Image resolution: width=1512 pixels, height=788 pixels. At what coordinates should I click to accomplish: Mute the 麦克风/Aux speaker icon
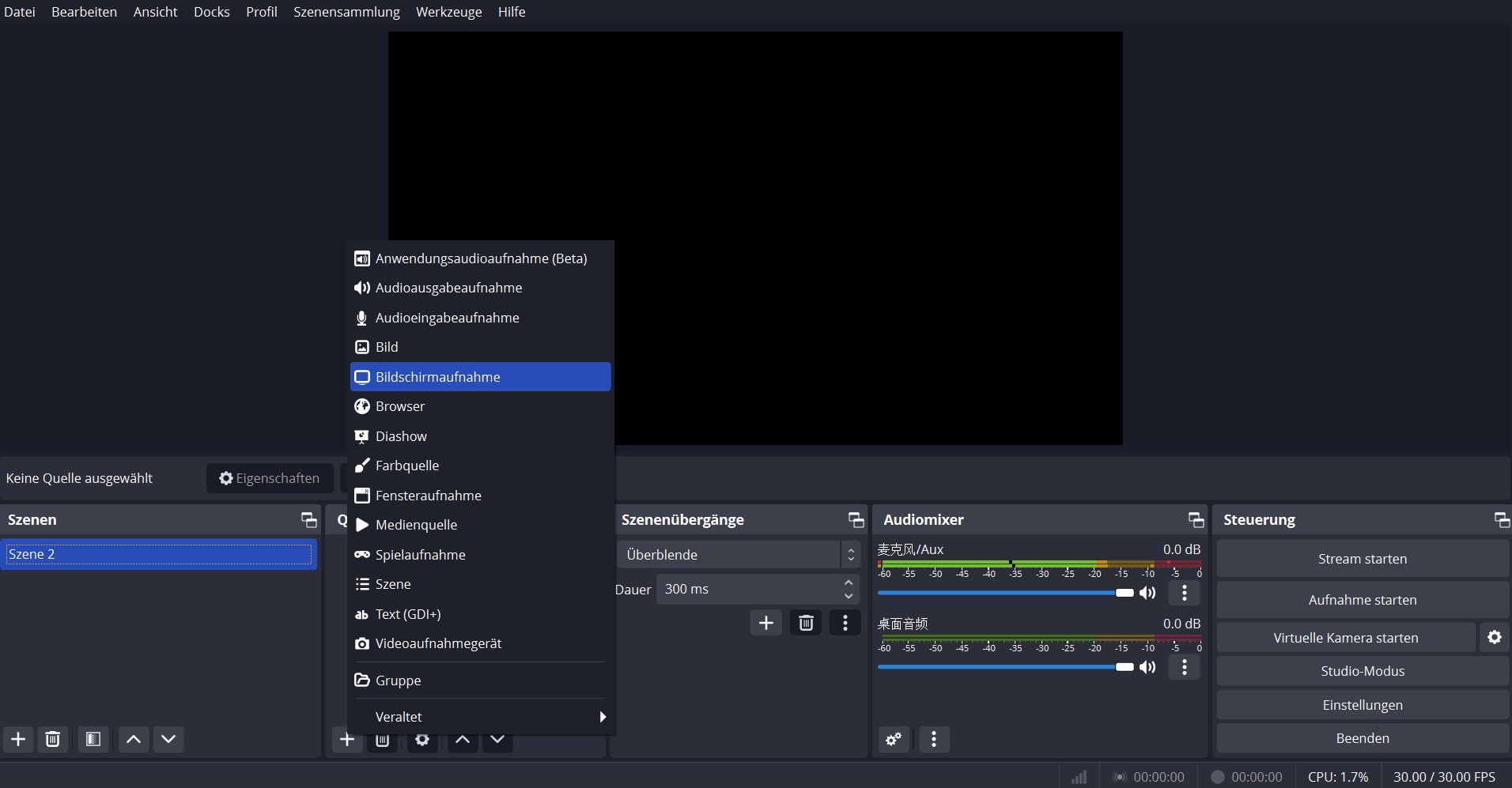pyautogui.click(x=1147, y=593)
